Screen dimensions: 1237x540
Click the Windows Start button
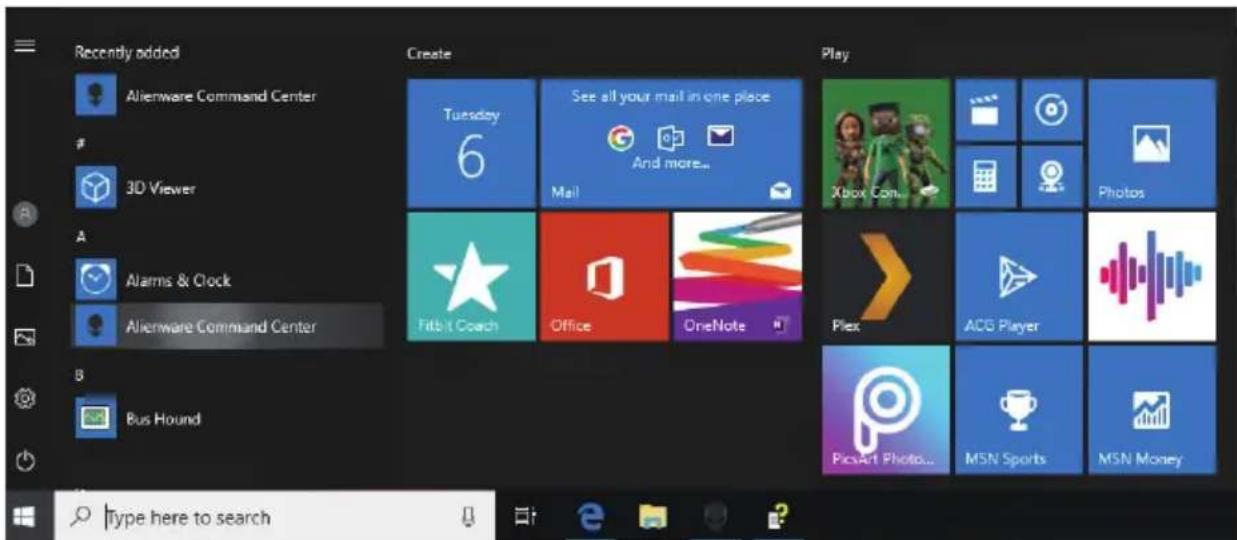pos(25,516)
